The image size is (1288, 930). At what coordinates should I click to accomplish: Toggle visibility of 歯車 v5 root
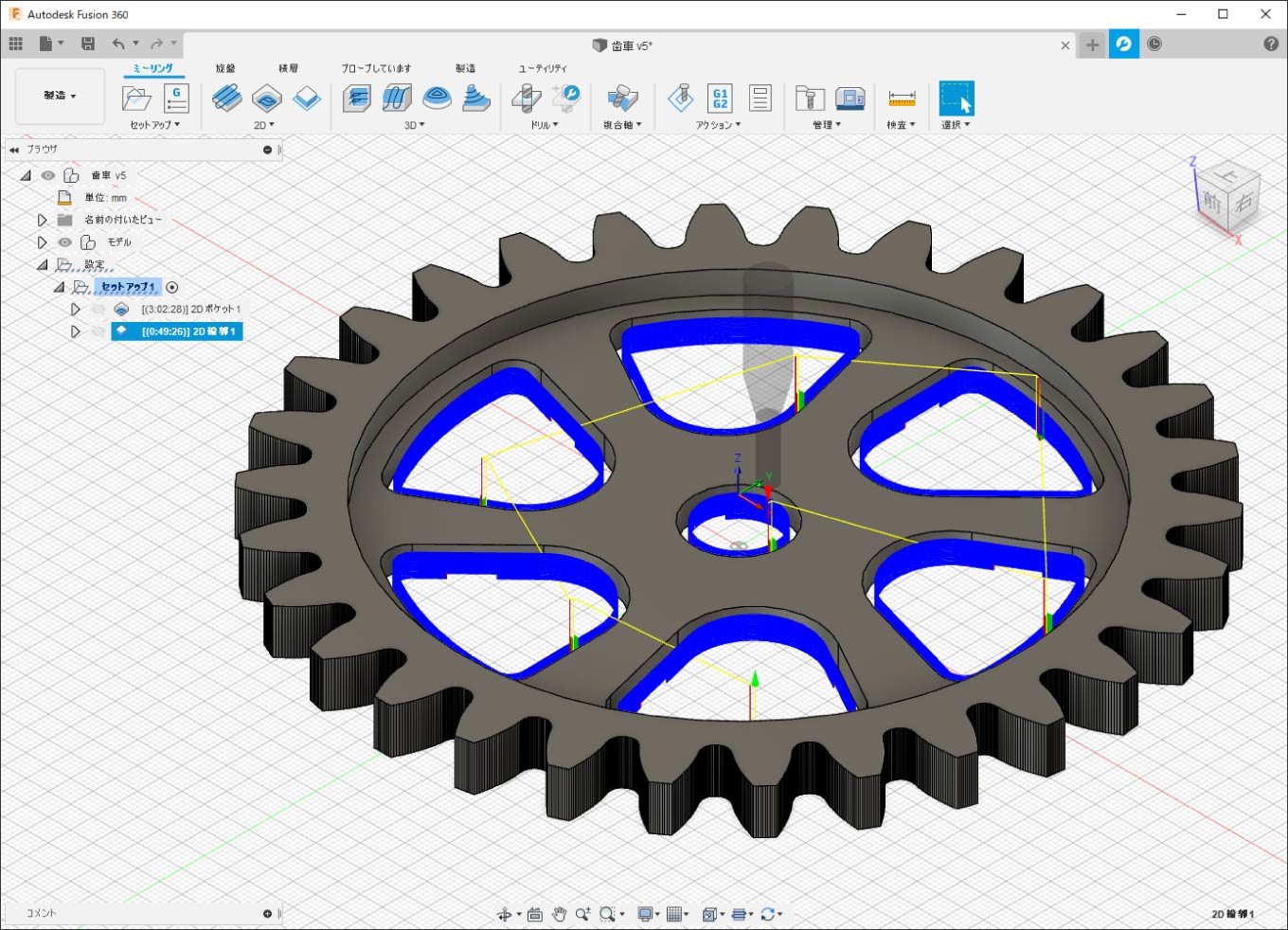[x=48, y=175]
